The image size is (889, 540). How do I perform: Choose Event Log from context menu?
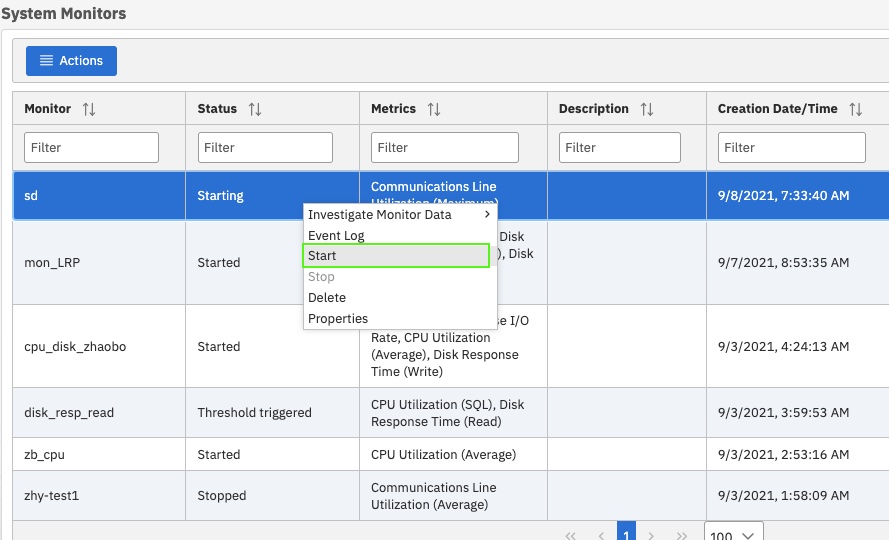(x=400, y=235)
